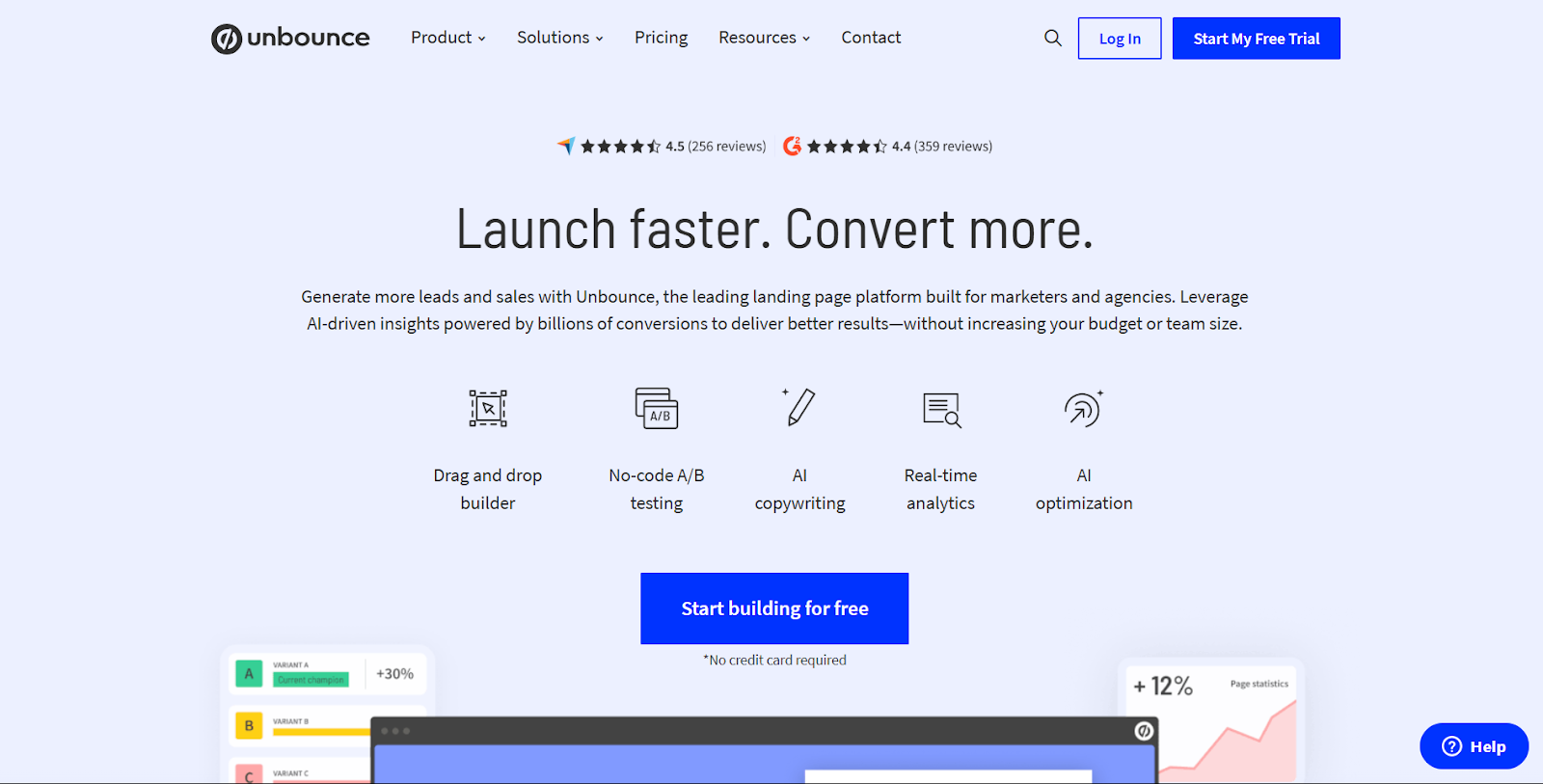
Task: Click the 'AI copywriting' label
Action: click(x=799, y=489)
